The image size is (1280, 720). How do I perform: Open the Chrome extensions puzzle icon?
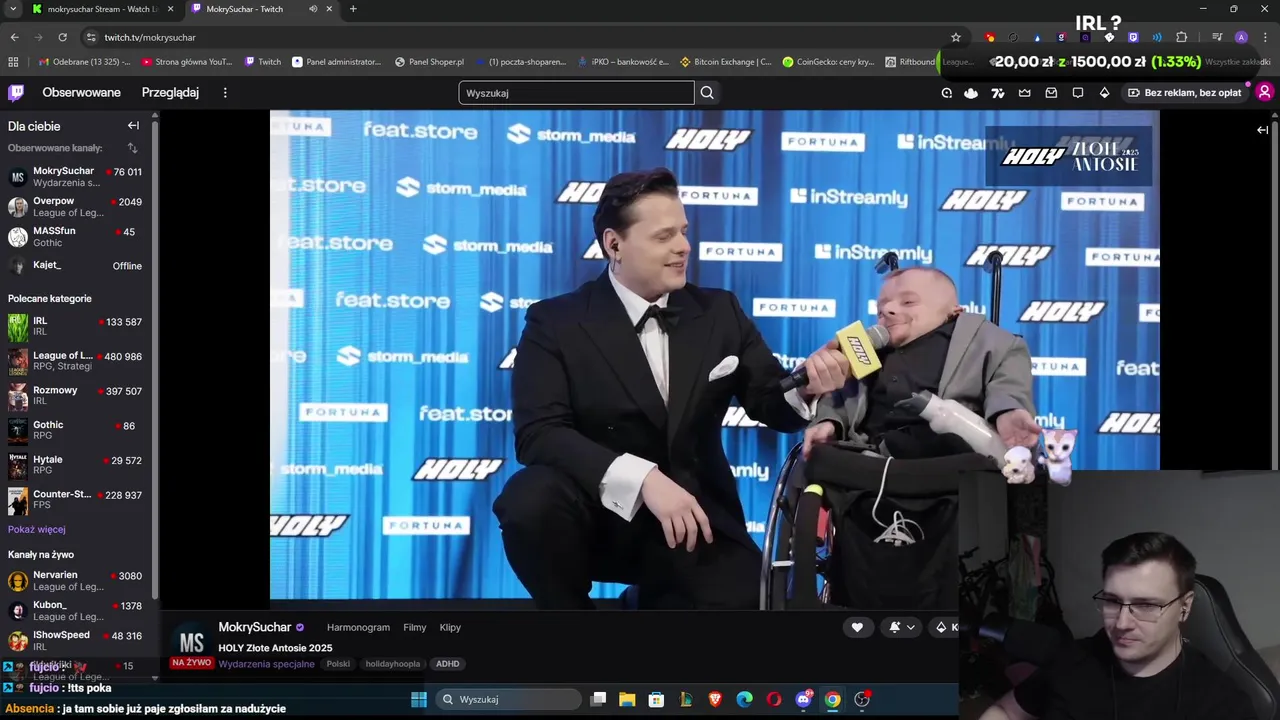click(1181, 37)
